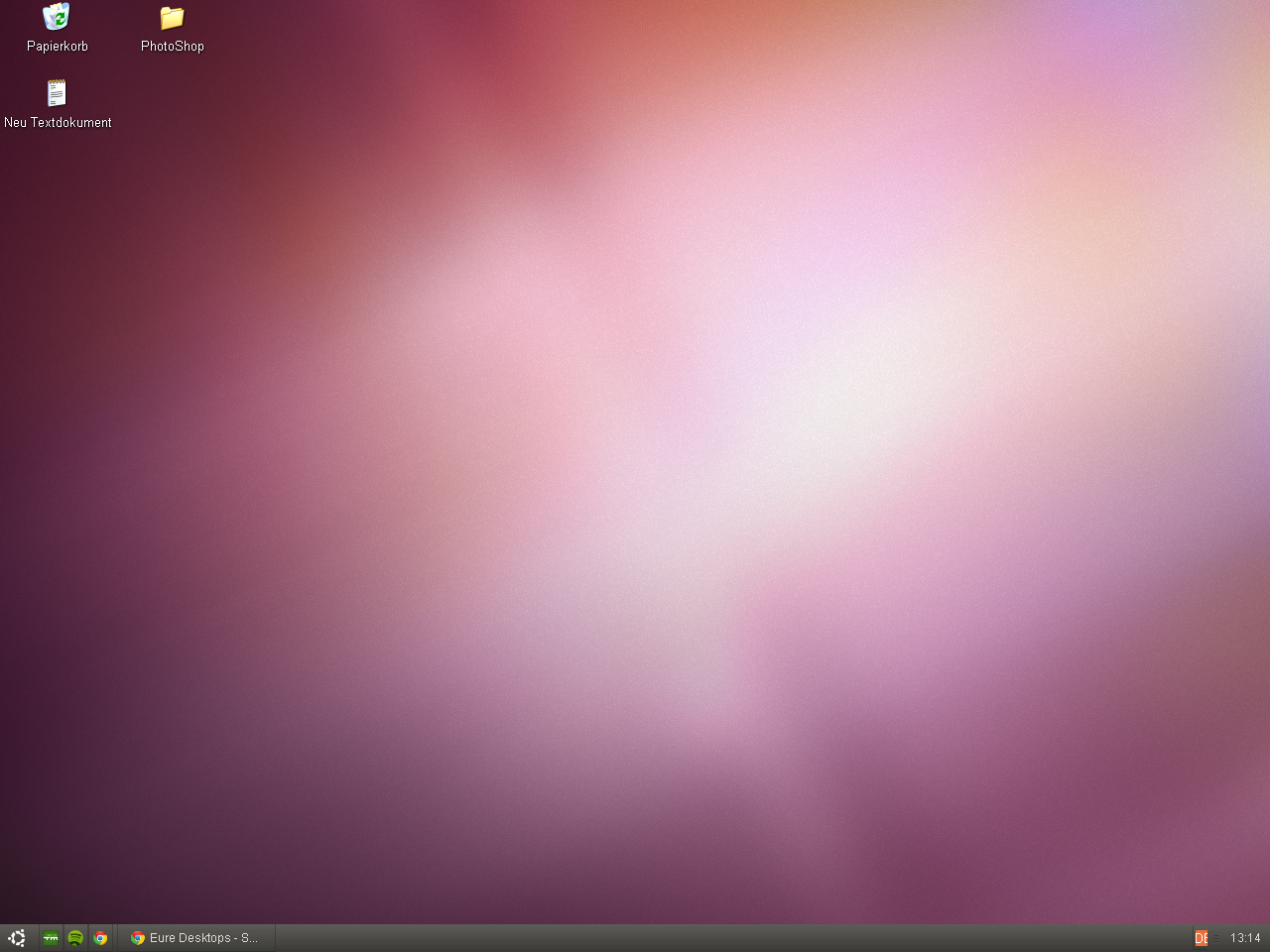Open the Ubuntu logo start menu
The image size is (1270, 952).
16,937
